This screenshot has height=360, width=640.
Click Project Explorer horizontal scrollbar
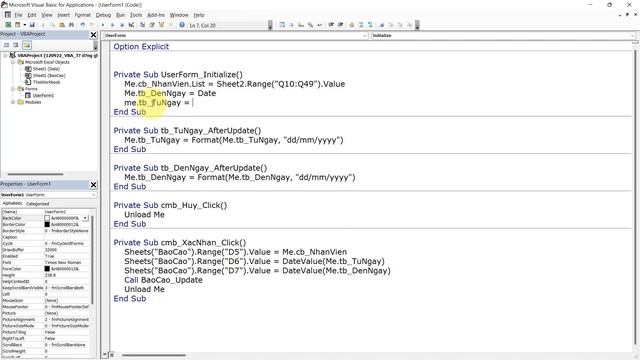(x=36, y=174)
